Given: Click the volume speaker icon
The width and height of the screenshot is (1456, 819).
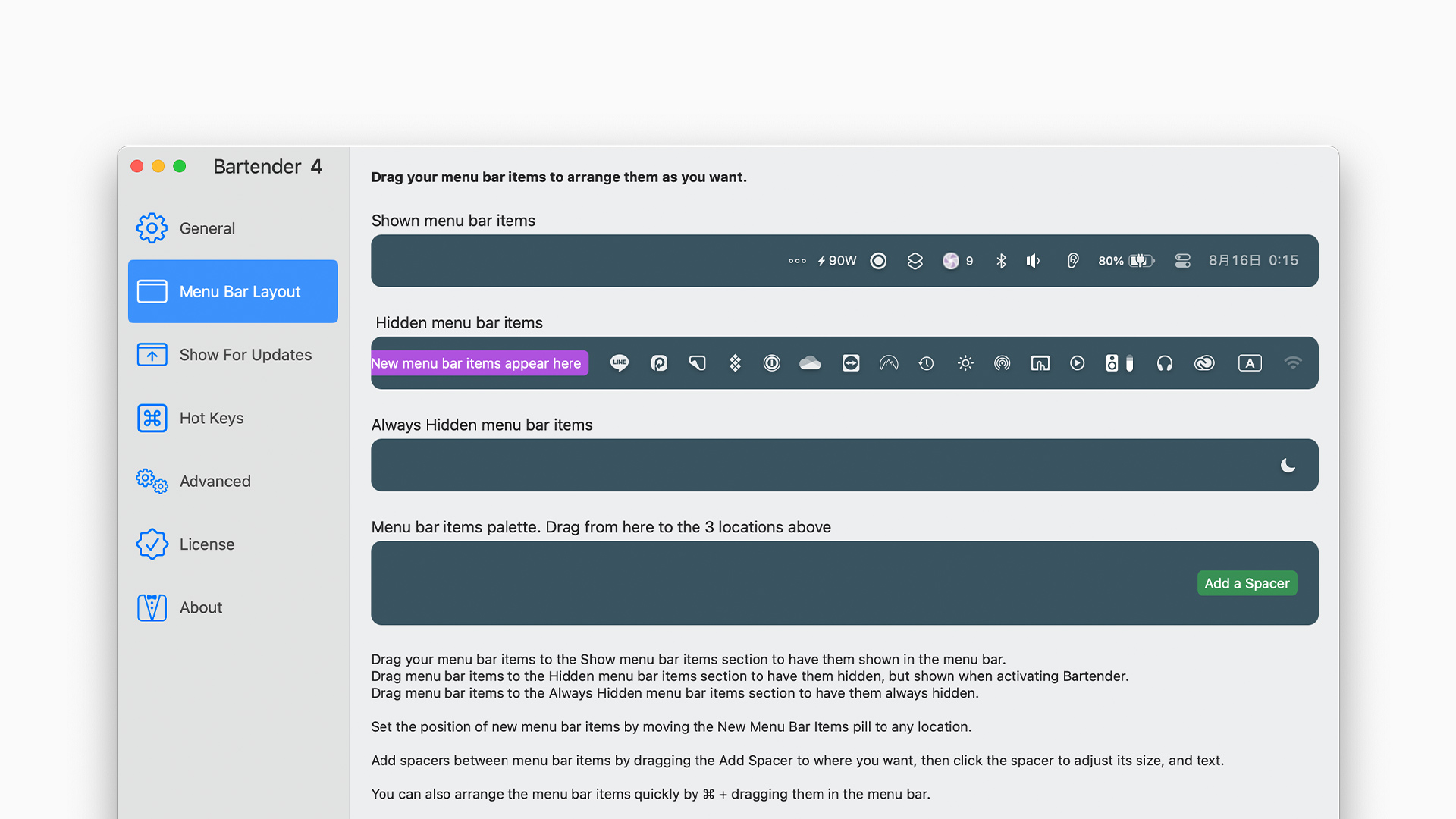Looking at the screenshot, I should click(x=1033, y=261).
